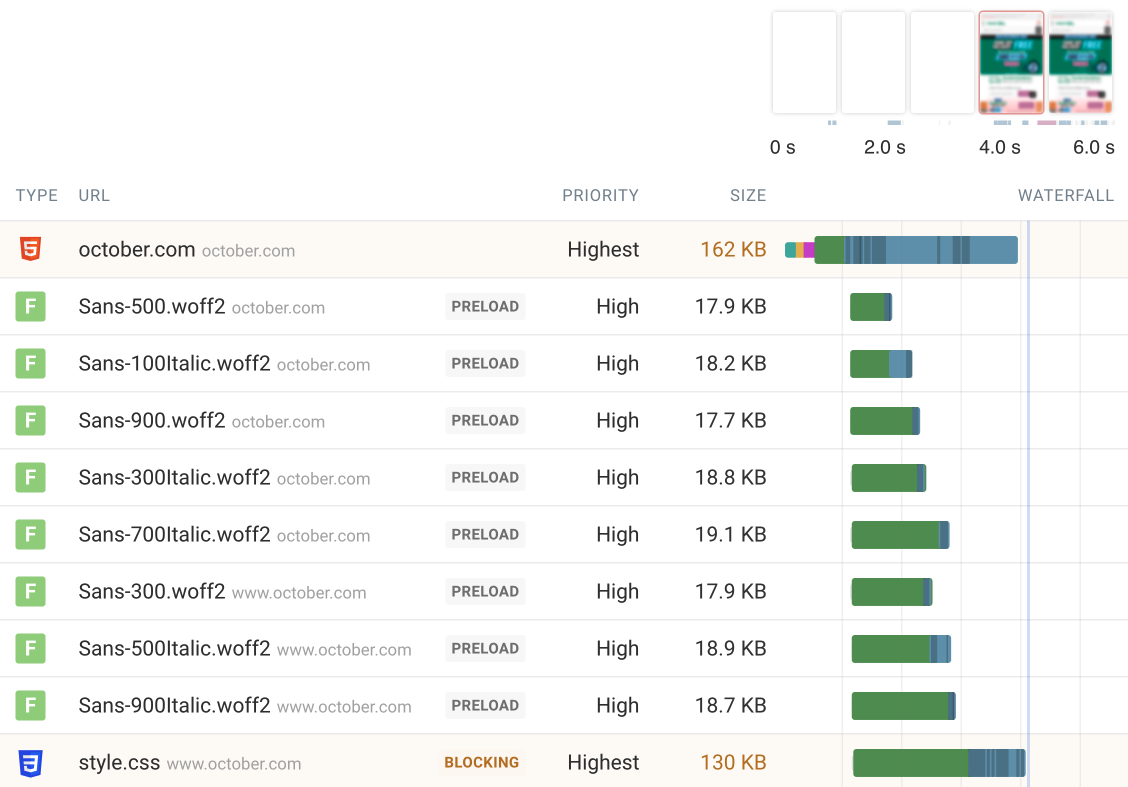Screen dimensions: 1128x787
Task: Click the Sans-900Italic.woff2 waterfall bar
Action: pyautogui.click(x=904, y=706)
